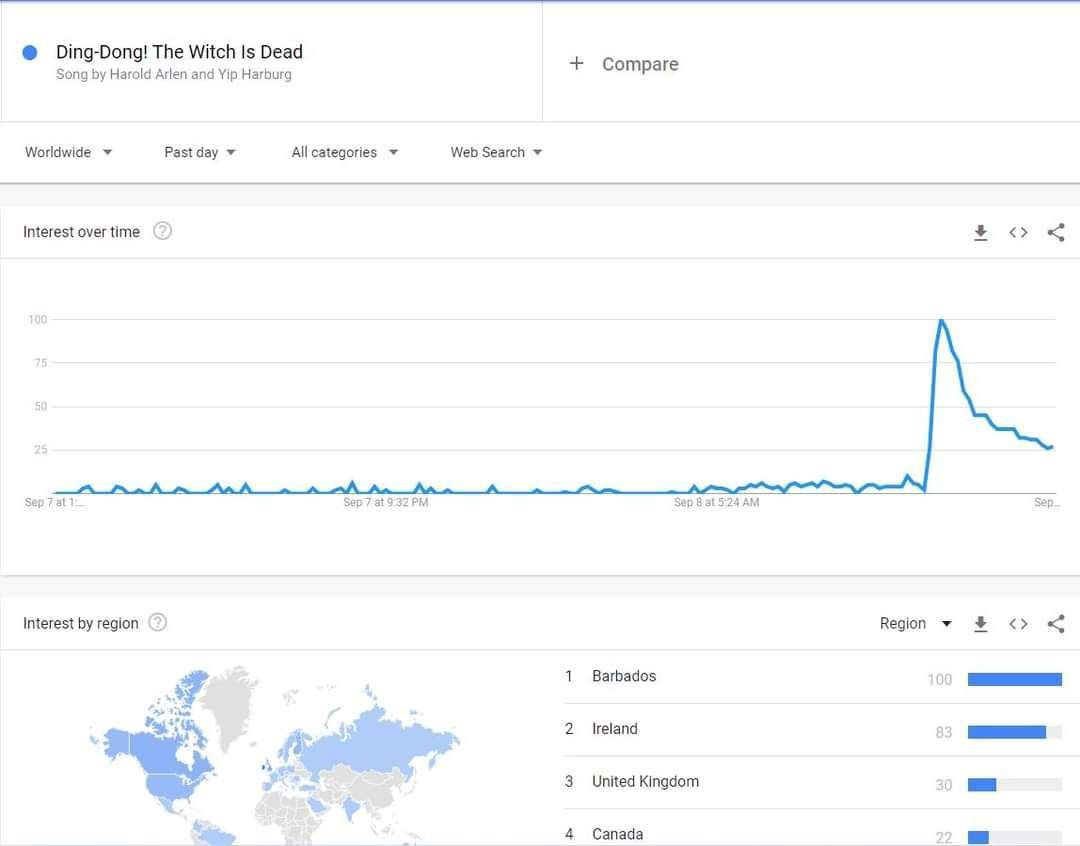Screen dimensions: 1080x846
Task: Open embed code for Interest over time
Action: [x=1018, y=233]
